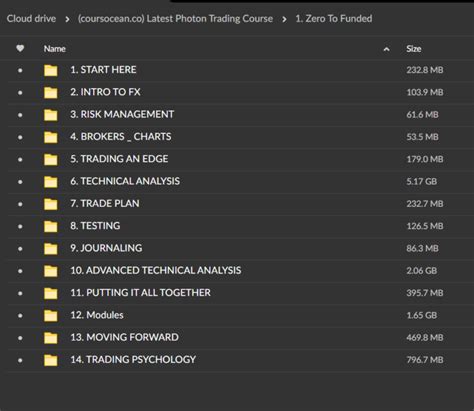474x411 pixels.
Task: Open the 8. TESTING folder icon
Action: tap(51, 226)
